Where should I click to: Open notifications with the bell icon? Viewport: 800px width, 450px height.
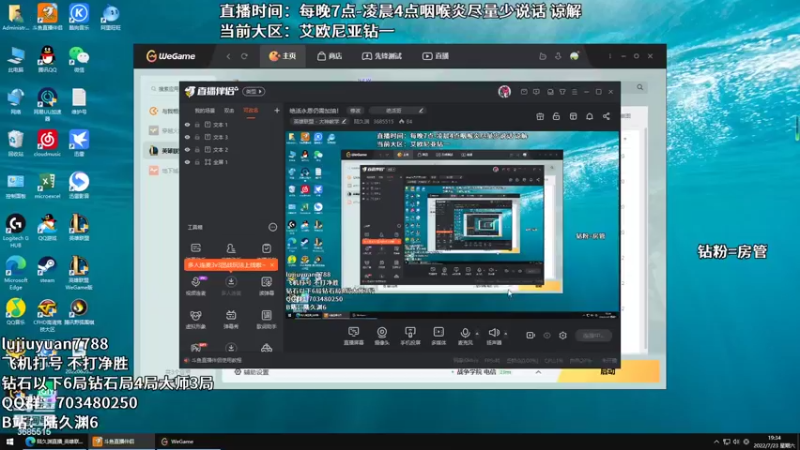tap(590, 116)
